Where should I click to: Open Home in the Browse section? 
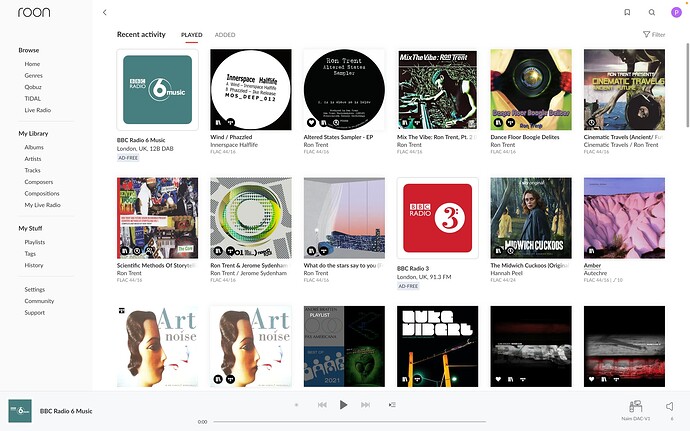coord(32,64)
